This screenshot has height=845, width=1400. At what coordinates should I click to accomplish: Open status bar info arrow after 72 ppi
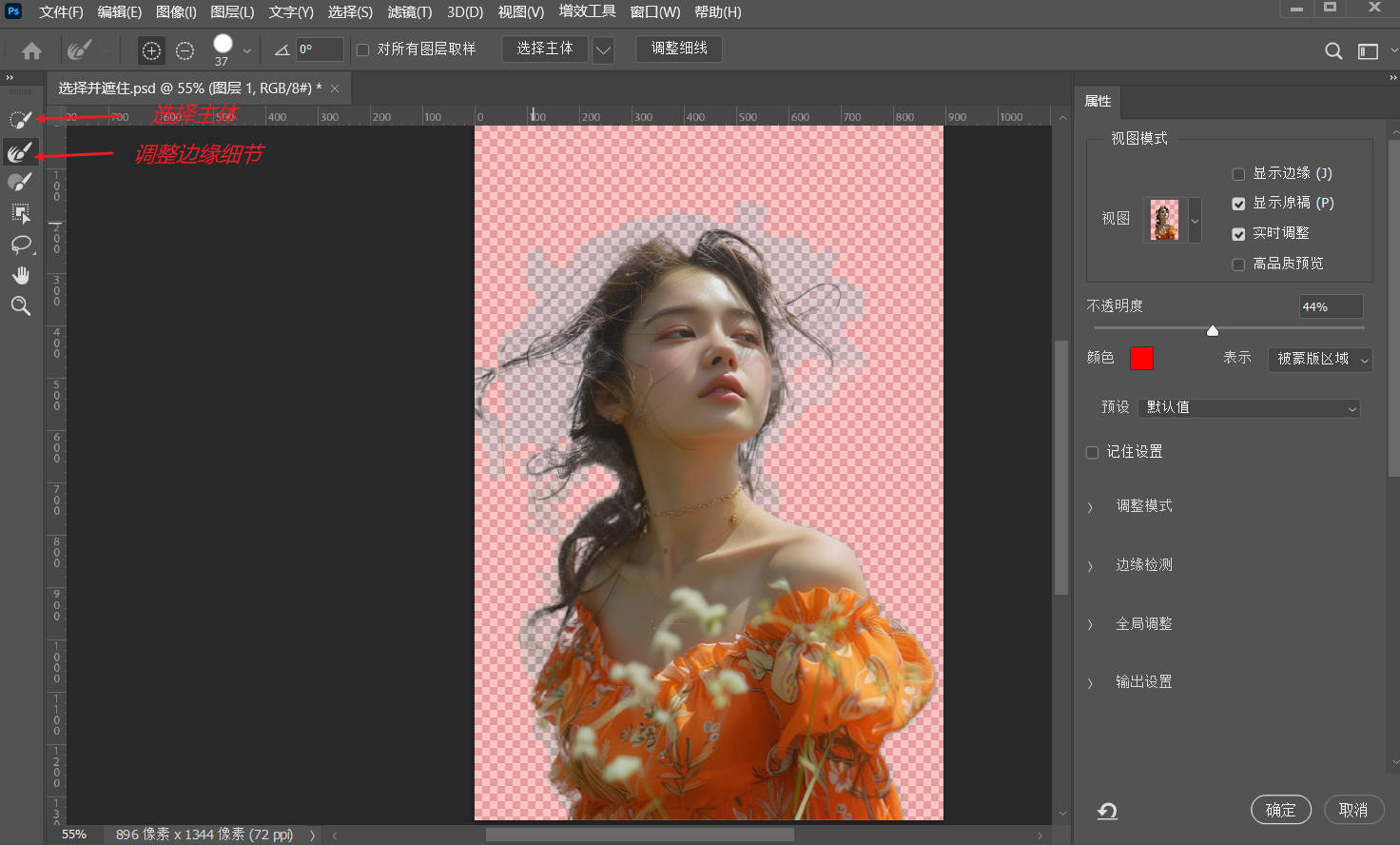tap(312, 835)
